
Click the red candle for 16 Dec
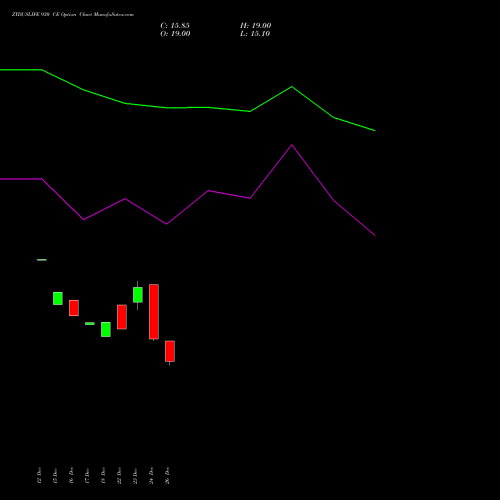74,308
